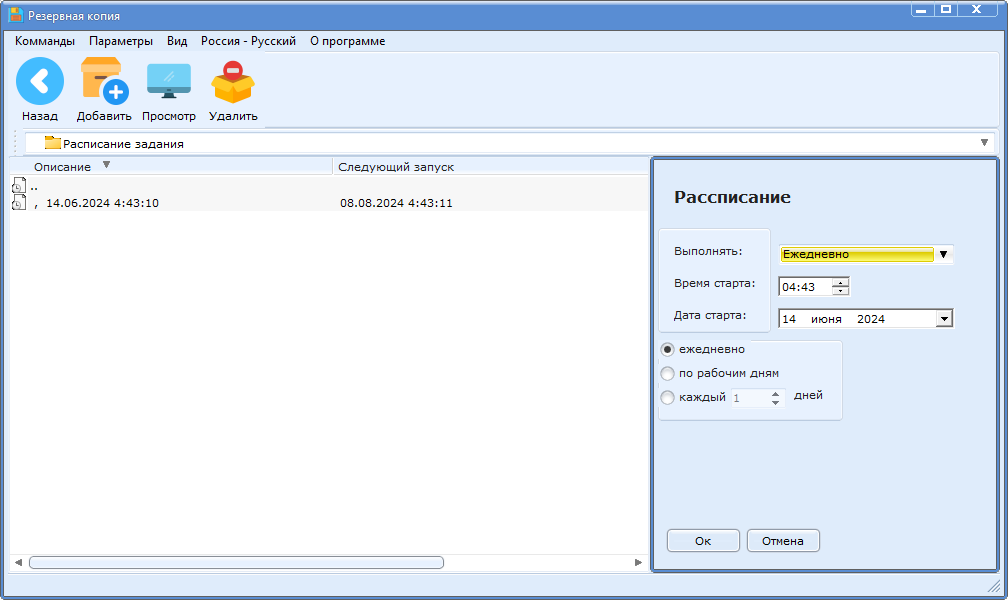Select the parent '..' entry icon
1008x600 pixels.
pyautogui.click(x=18, y=186)
